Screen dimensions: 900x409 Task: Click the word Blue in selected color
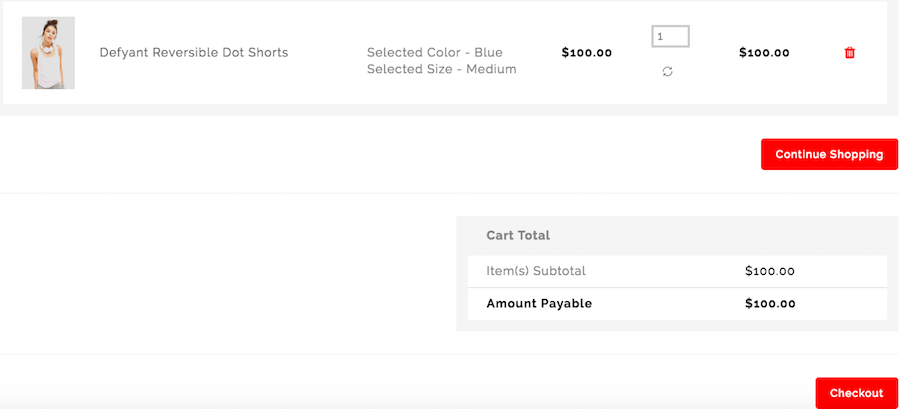487,52
